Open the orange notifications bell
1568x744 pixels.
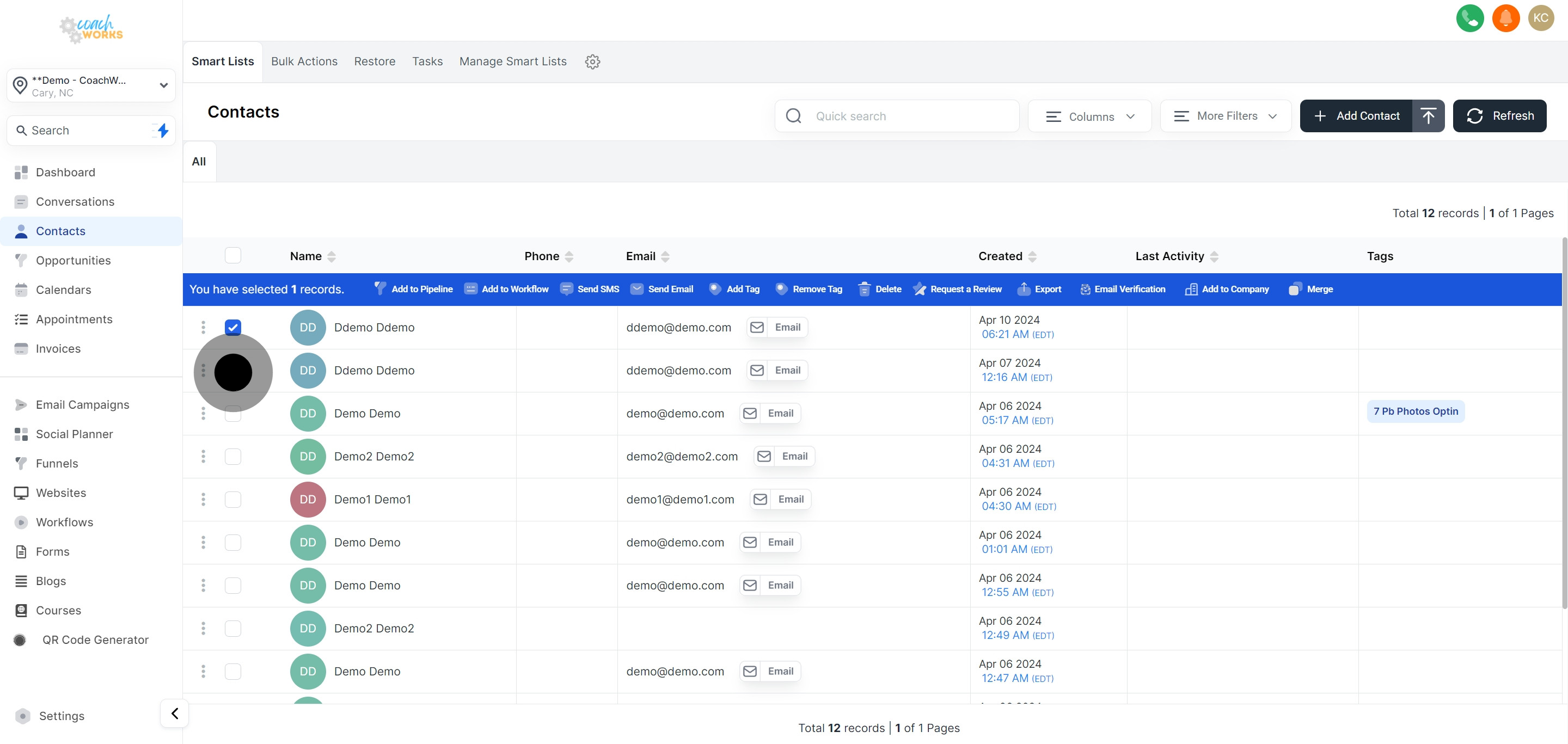[x=1505, y=17]
